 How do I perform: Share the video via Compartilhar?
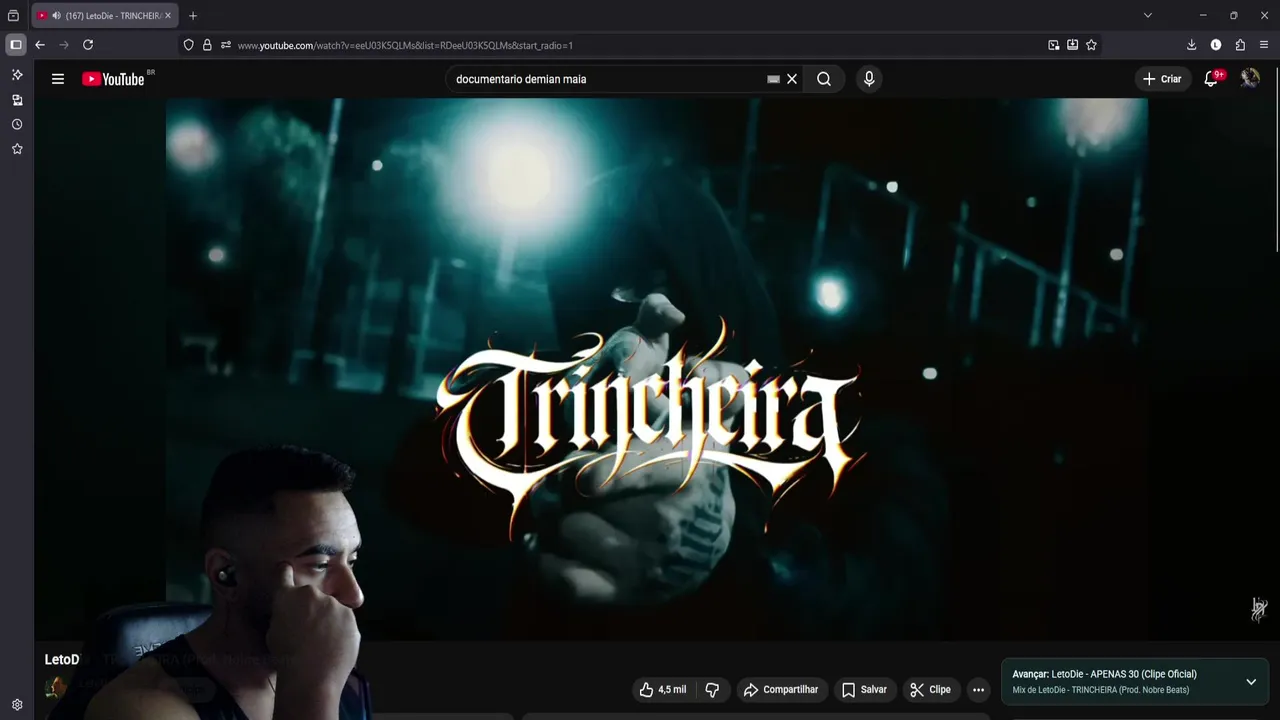[781, 690]
